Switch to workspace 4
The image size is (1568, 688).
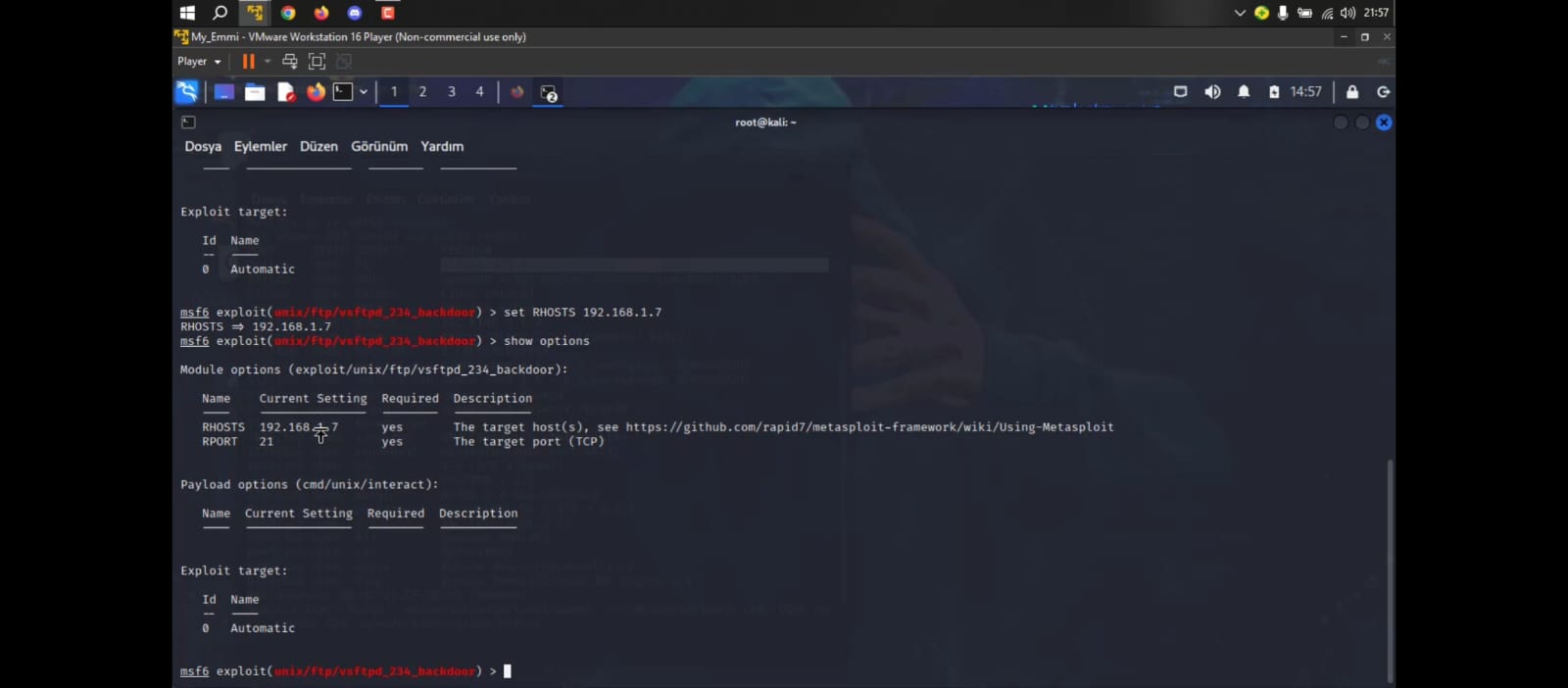click(x=479, y=92)
